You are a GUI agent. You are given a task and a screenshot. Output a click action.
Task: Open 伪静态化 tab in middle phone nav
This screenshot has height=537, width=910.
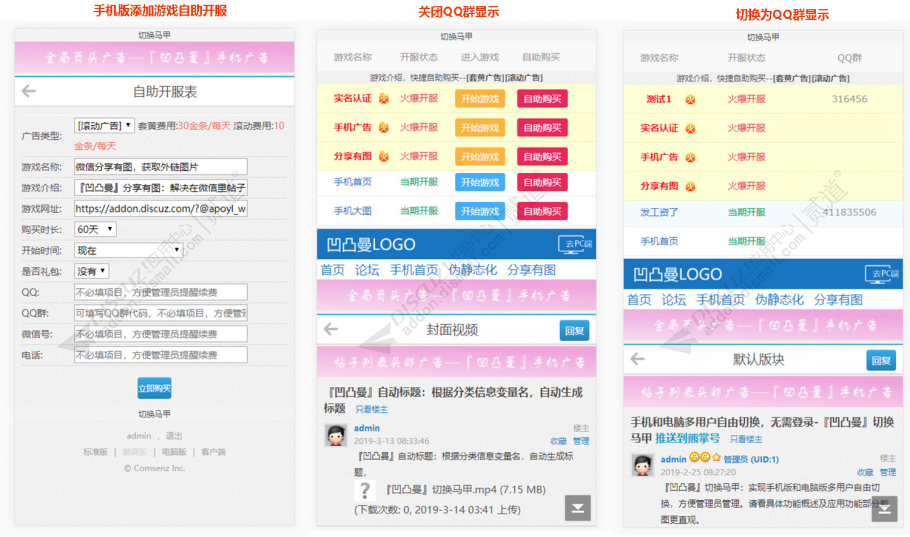(472, 270)
